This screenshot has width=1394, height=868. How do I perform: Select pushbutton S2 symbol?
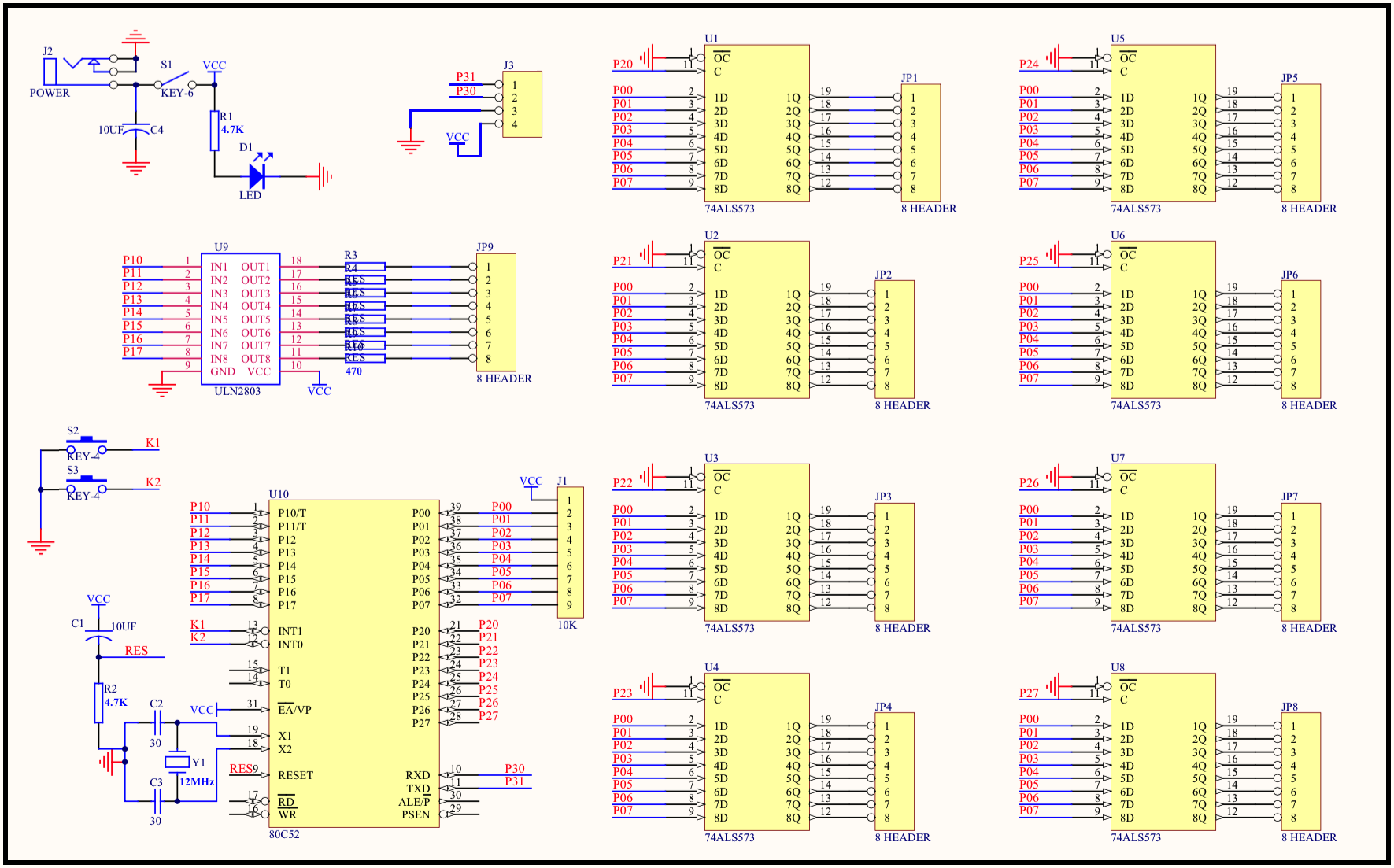[87, 445]
